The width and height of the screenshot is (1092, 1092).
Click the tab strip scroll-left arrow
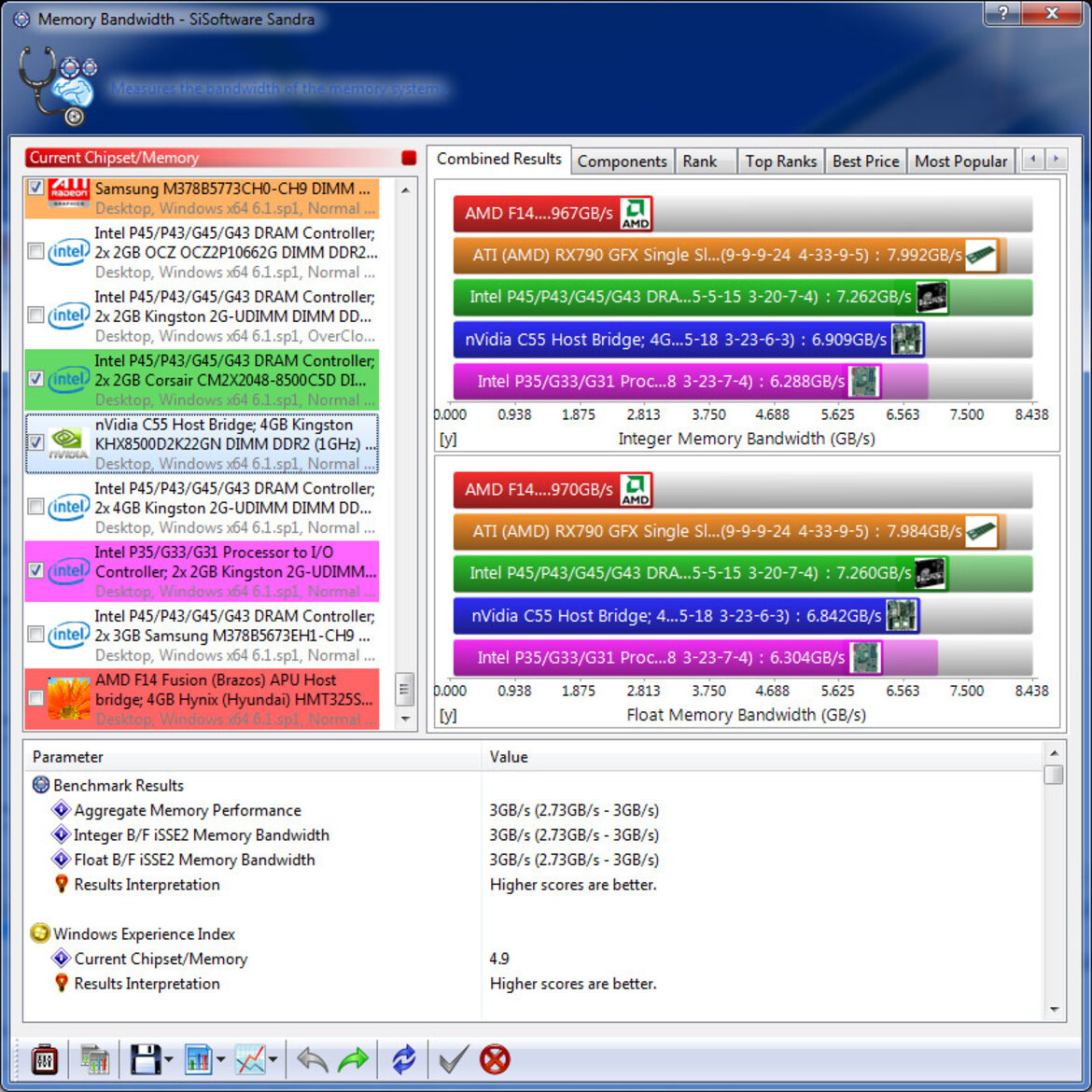pos(1033,159)
